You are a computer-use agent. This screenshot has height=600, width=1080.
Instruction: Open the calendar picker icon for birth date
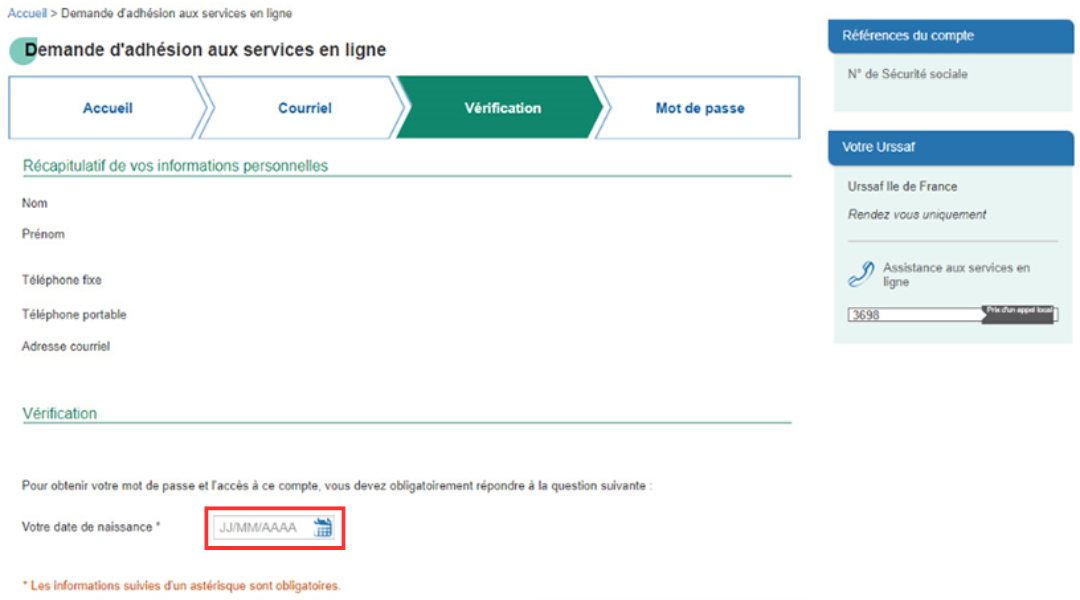point(322,528)
